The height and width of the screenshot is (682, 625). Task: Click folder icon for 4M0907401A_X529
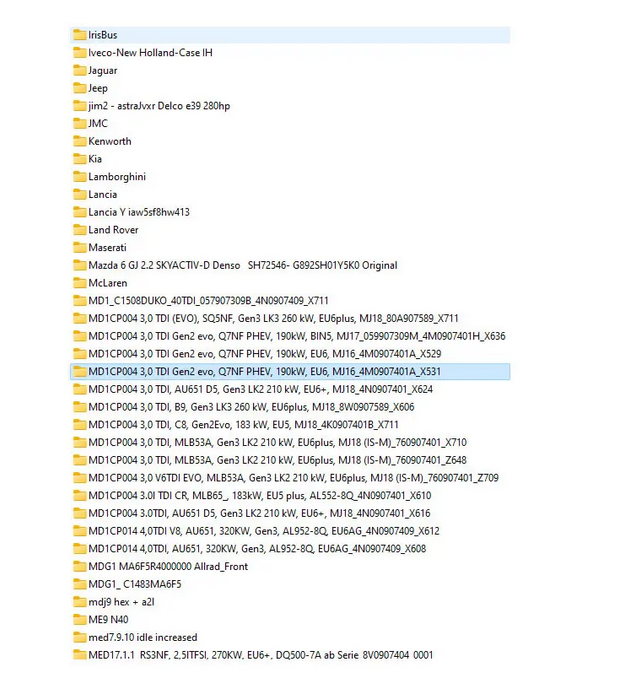pyautogui.click(x=80, y=354)
